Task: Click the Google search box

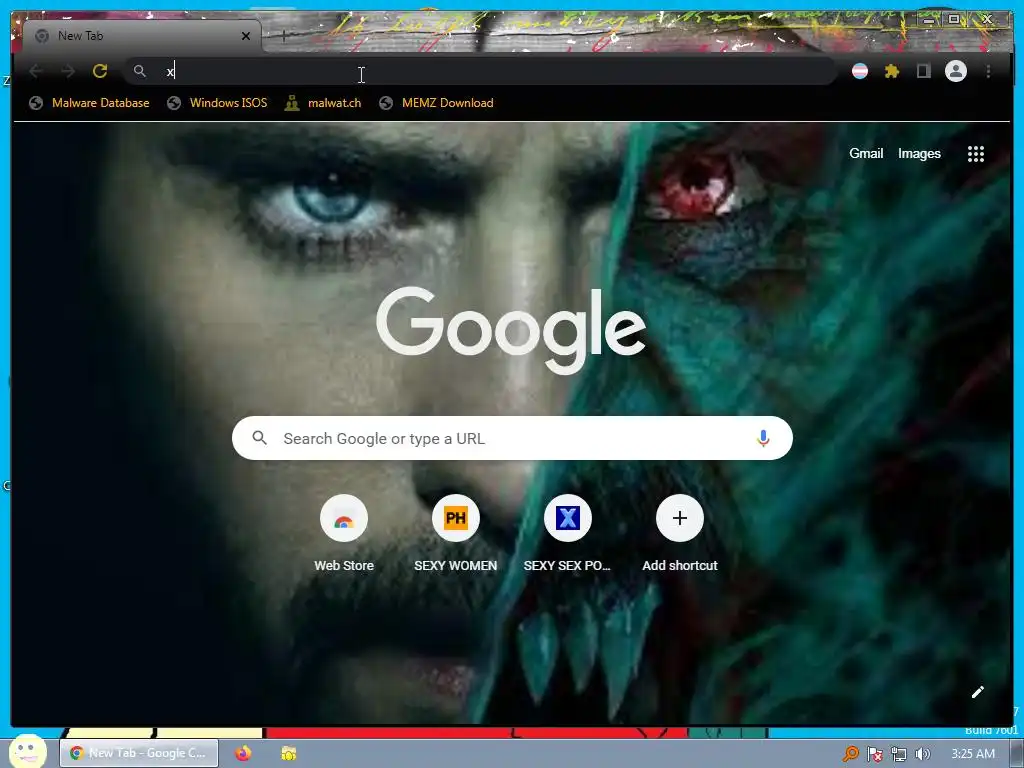Action: pos(512,438)
